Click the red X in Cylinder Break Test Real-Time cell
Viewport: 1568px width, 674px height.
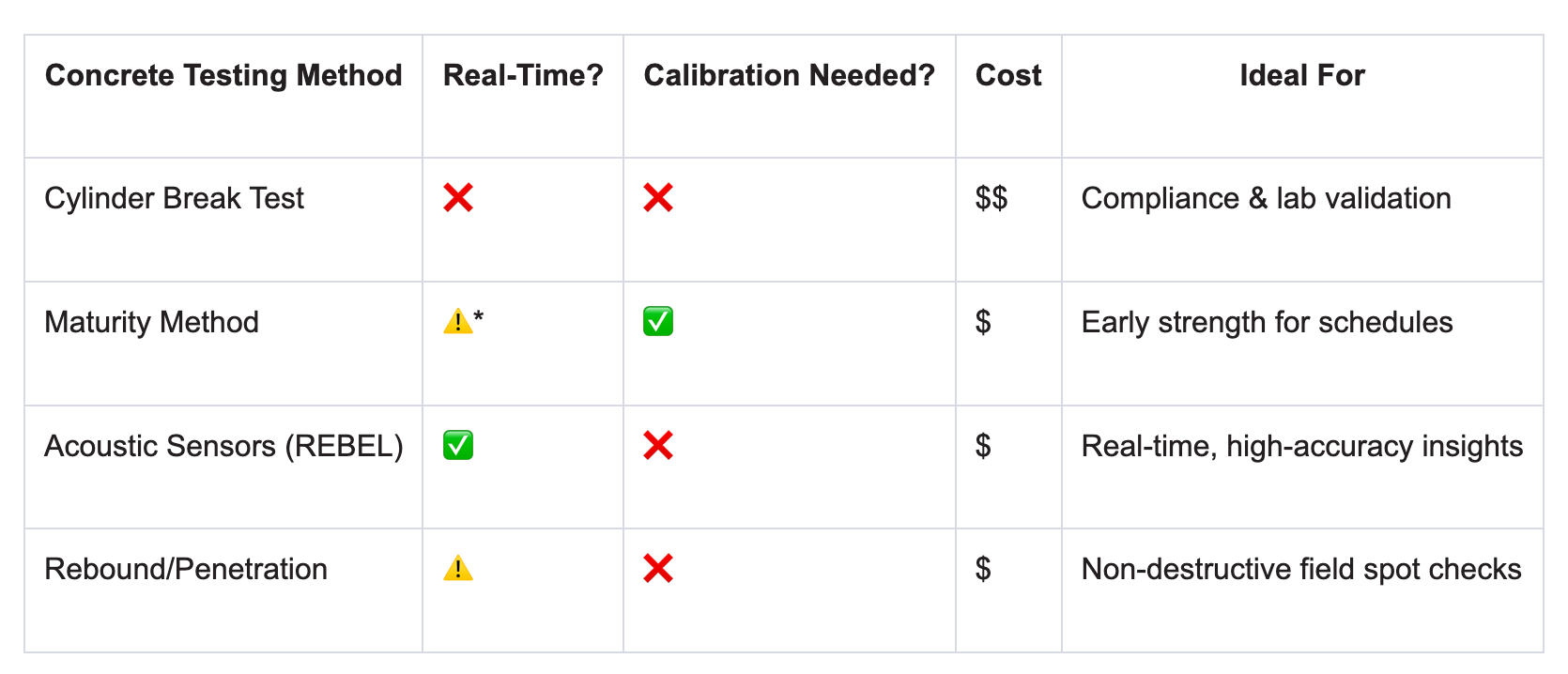pyautogui.click(x=458, y=198)
